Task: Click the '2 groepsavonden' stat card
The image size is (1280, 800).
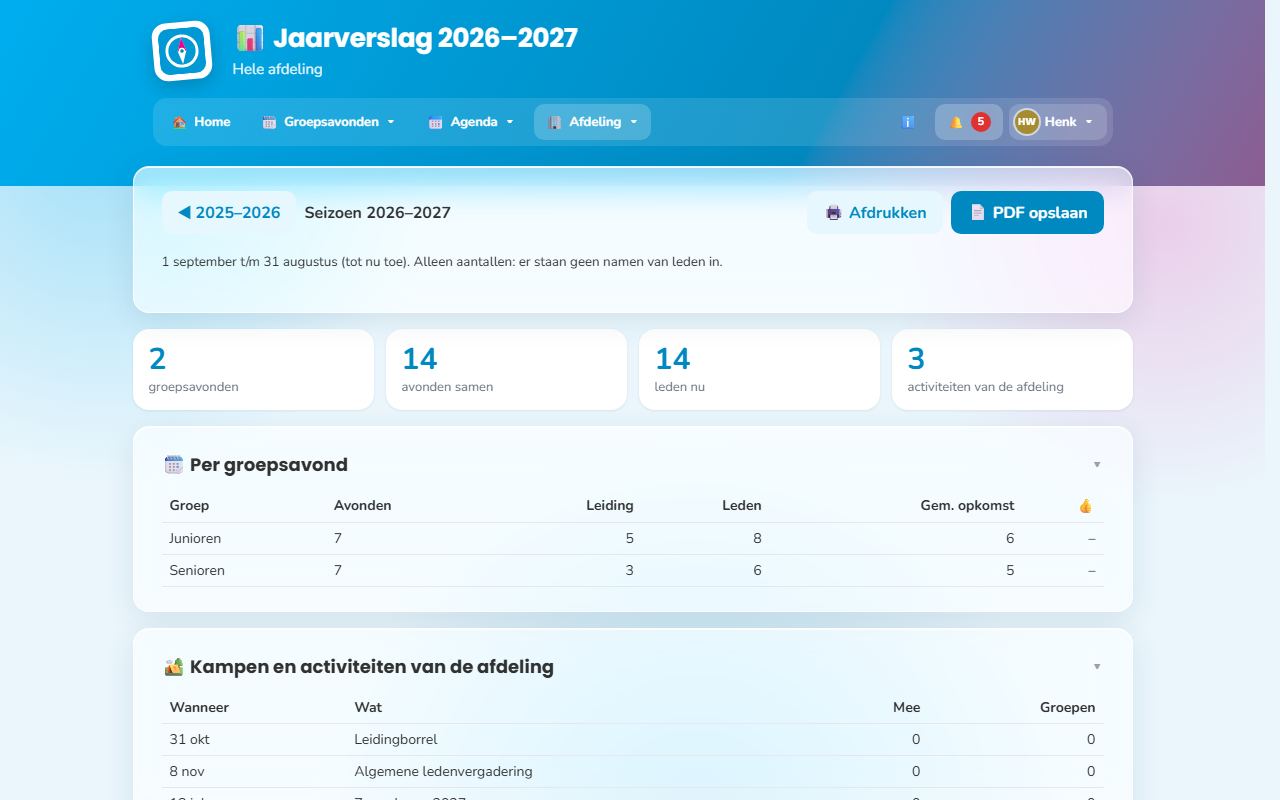Action: click(253, 370)
